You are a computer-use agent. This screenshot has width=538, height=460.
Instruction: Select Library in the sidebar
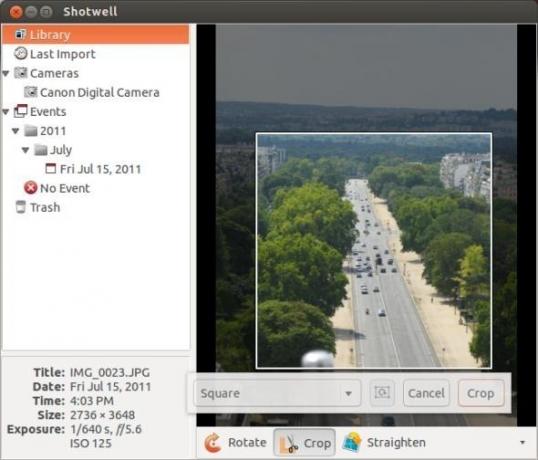pos(95,35)
